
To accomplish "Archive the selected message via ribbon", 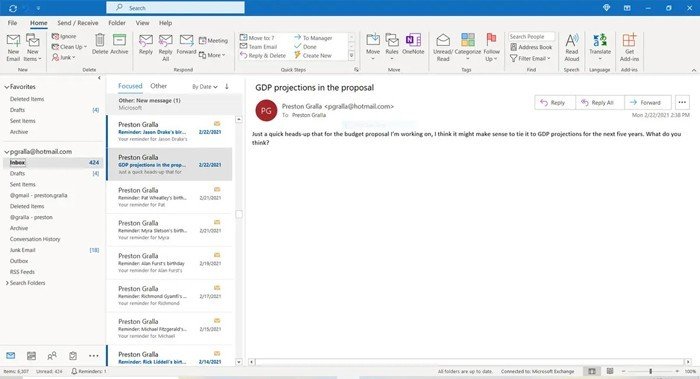I will tap(119, 44).
